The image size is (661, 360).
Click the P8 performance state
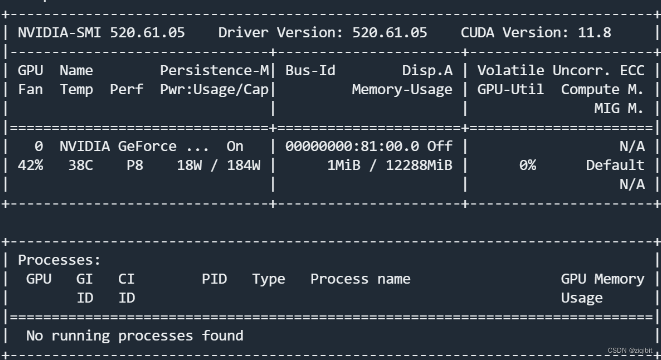135,165
